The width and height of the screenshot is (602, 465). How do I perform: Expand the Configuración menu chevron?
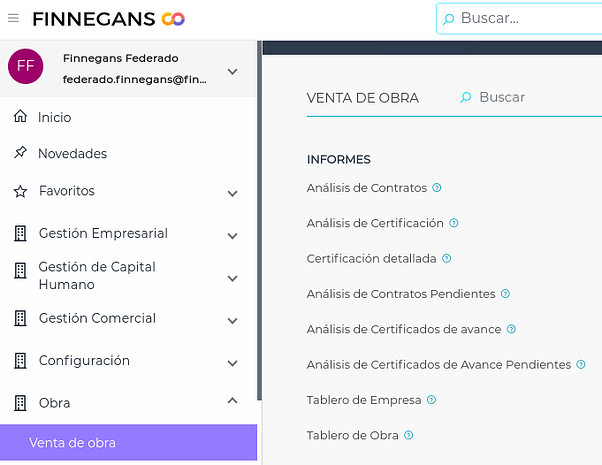coord(232,362)
